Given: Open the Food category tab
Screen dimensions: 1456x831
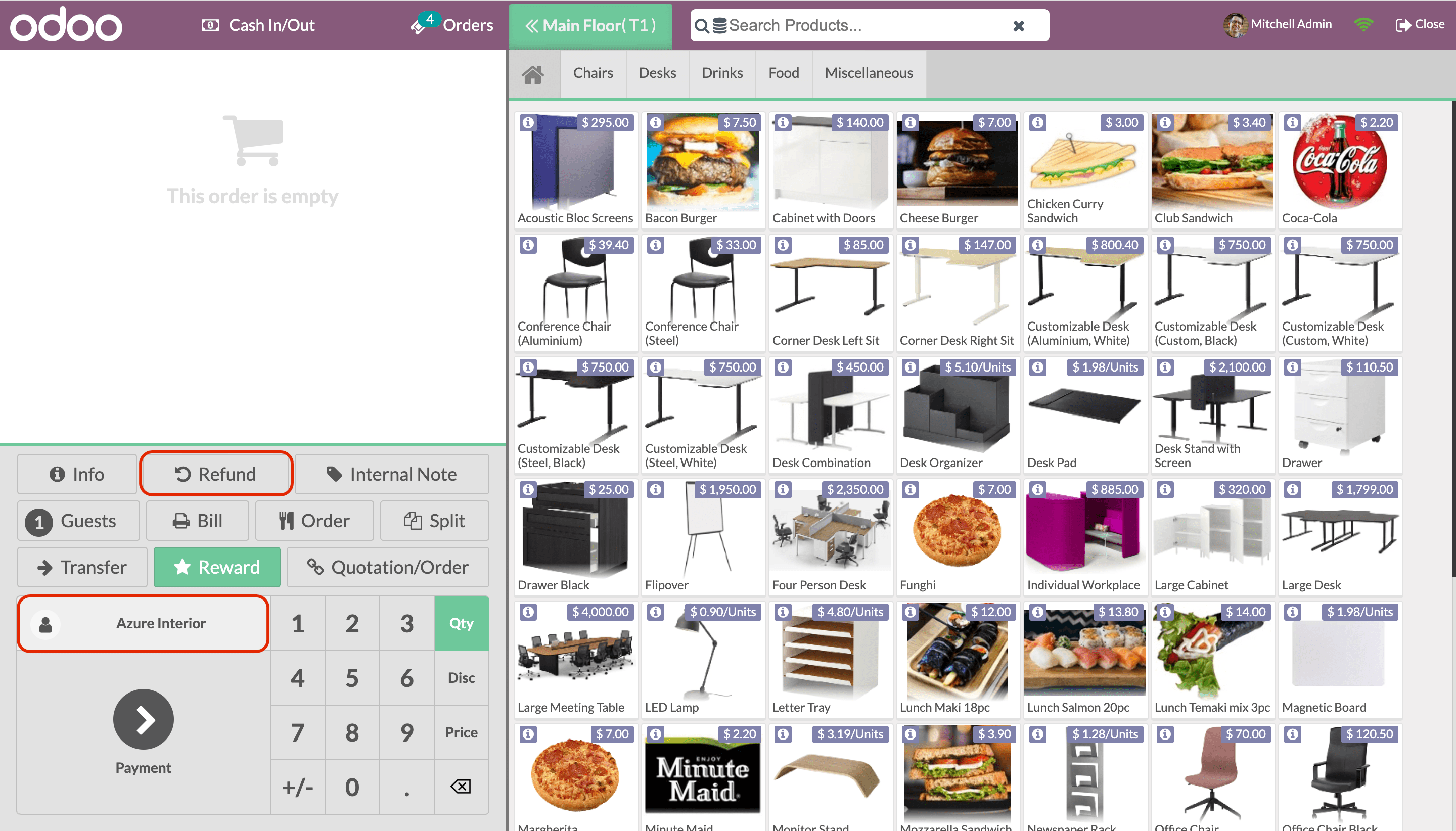Looking at the screenshot, I should 783,73.
